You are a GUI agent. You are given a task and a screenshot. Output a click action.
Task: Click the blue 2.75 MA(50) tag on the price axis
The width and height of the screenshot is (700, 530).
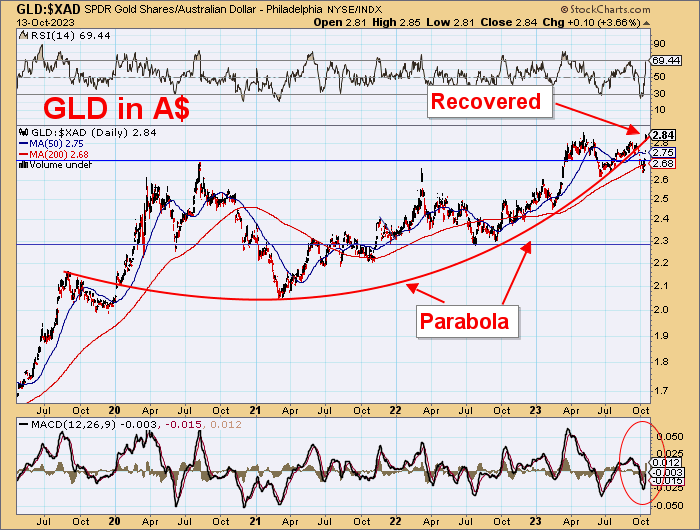(663, 152)
